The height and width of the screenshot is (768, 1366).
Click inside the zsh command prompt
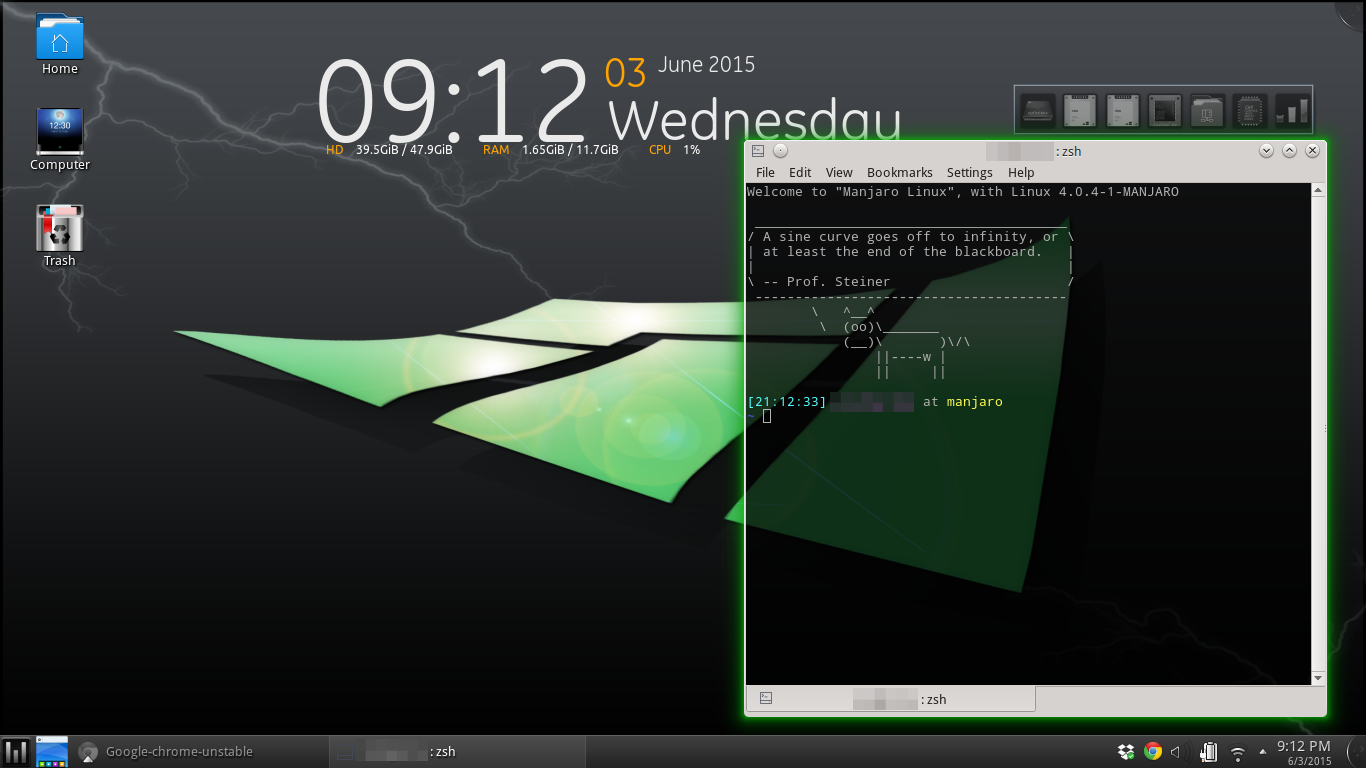pos(766,415)
